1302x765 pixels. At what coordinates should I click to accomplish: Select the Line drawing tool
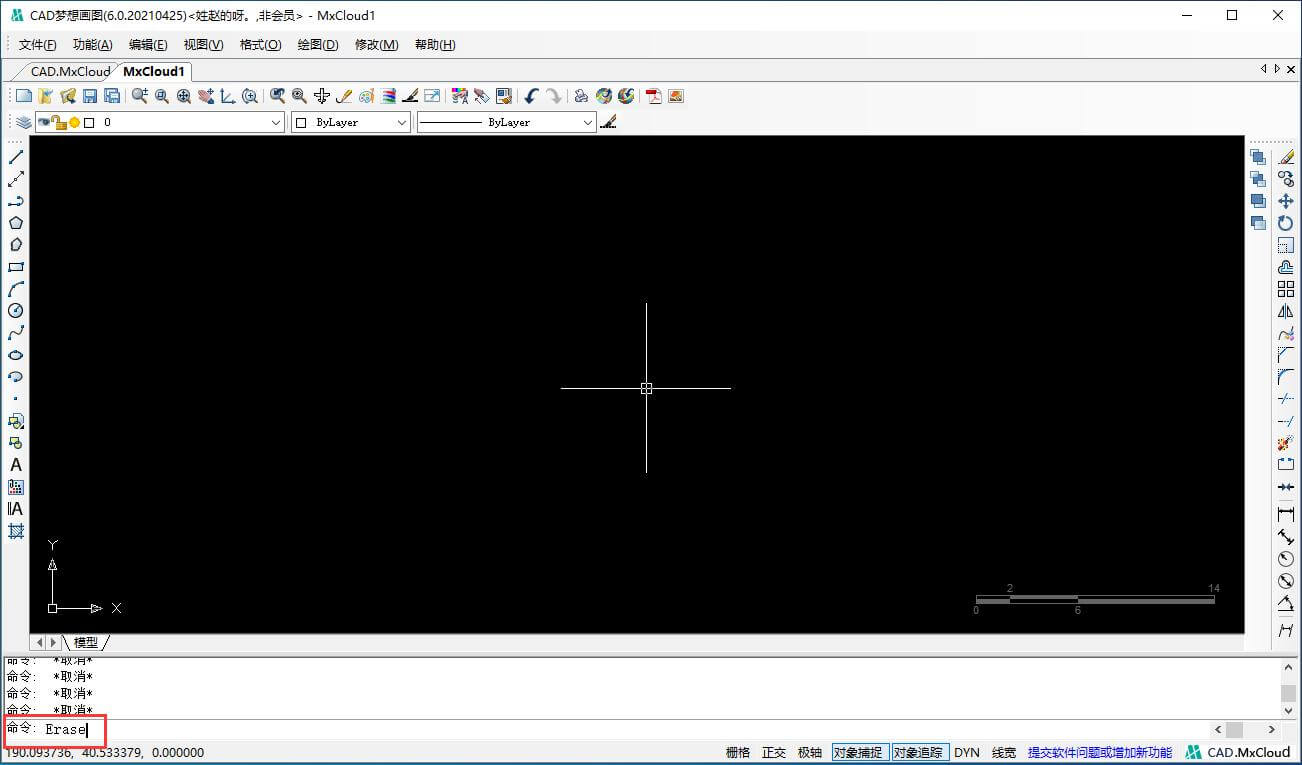coord(15,156)
